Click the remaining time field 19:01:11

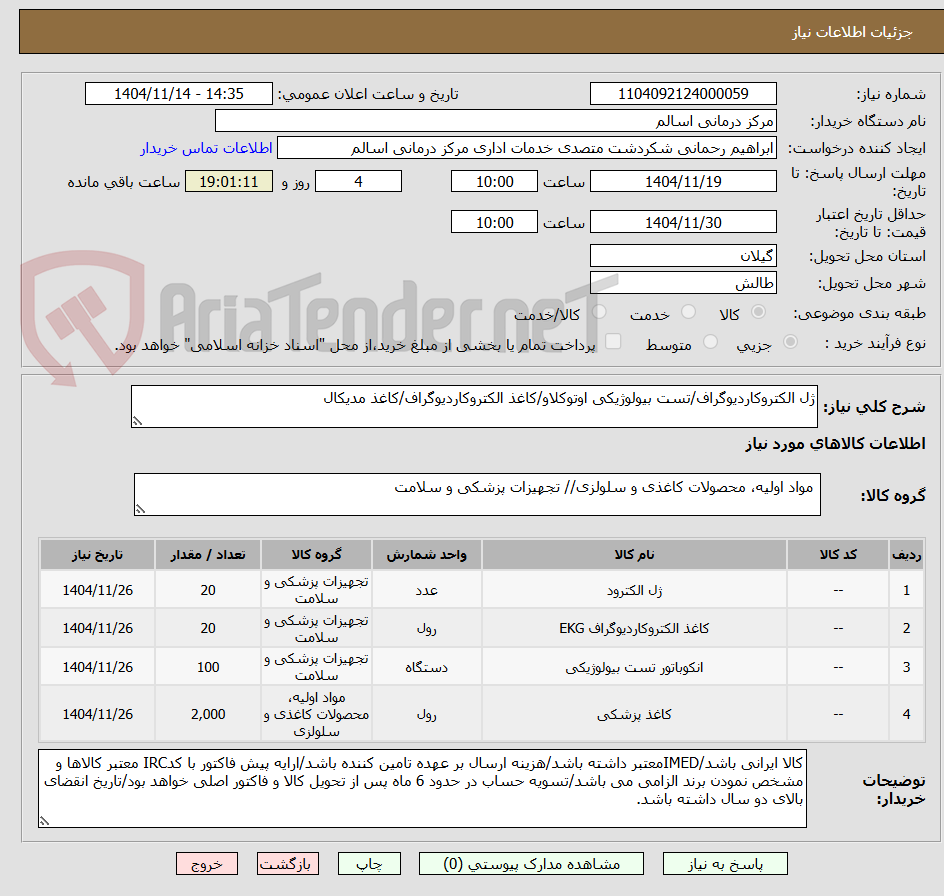229,181
